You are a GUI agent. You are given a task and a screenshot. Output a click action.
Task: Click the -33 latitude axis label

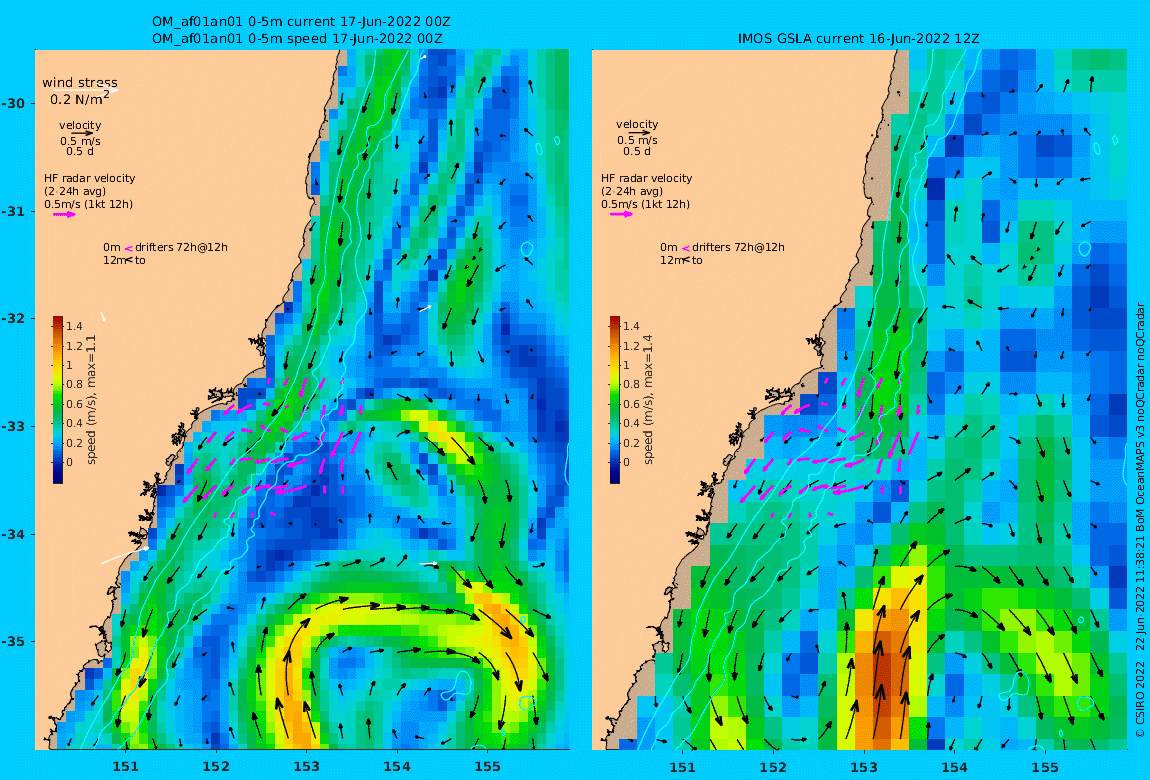tap(13, 427)
